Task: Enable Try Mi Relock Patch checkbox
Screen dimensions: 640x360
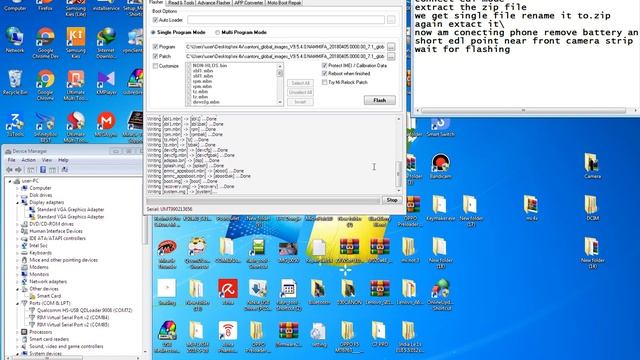Action: (324, 82)
